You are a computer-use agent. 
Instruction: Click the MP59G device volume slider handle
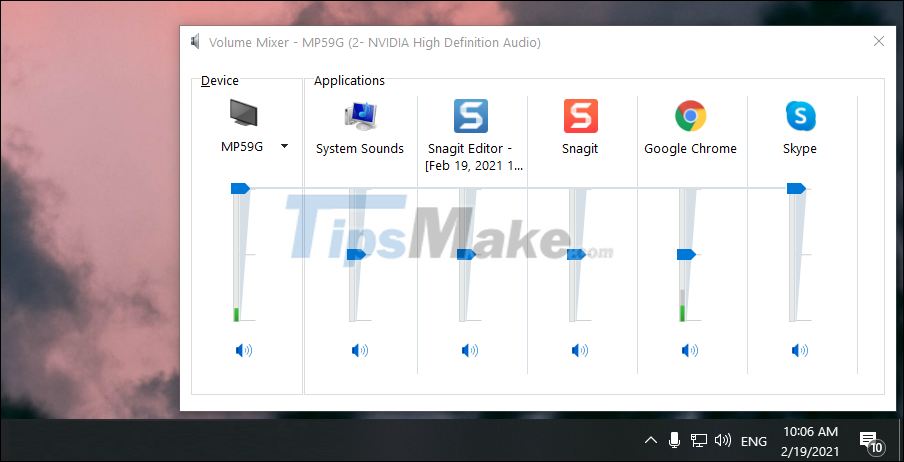click(240, 189)
